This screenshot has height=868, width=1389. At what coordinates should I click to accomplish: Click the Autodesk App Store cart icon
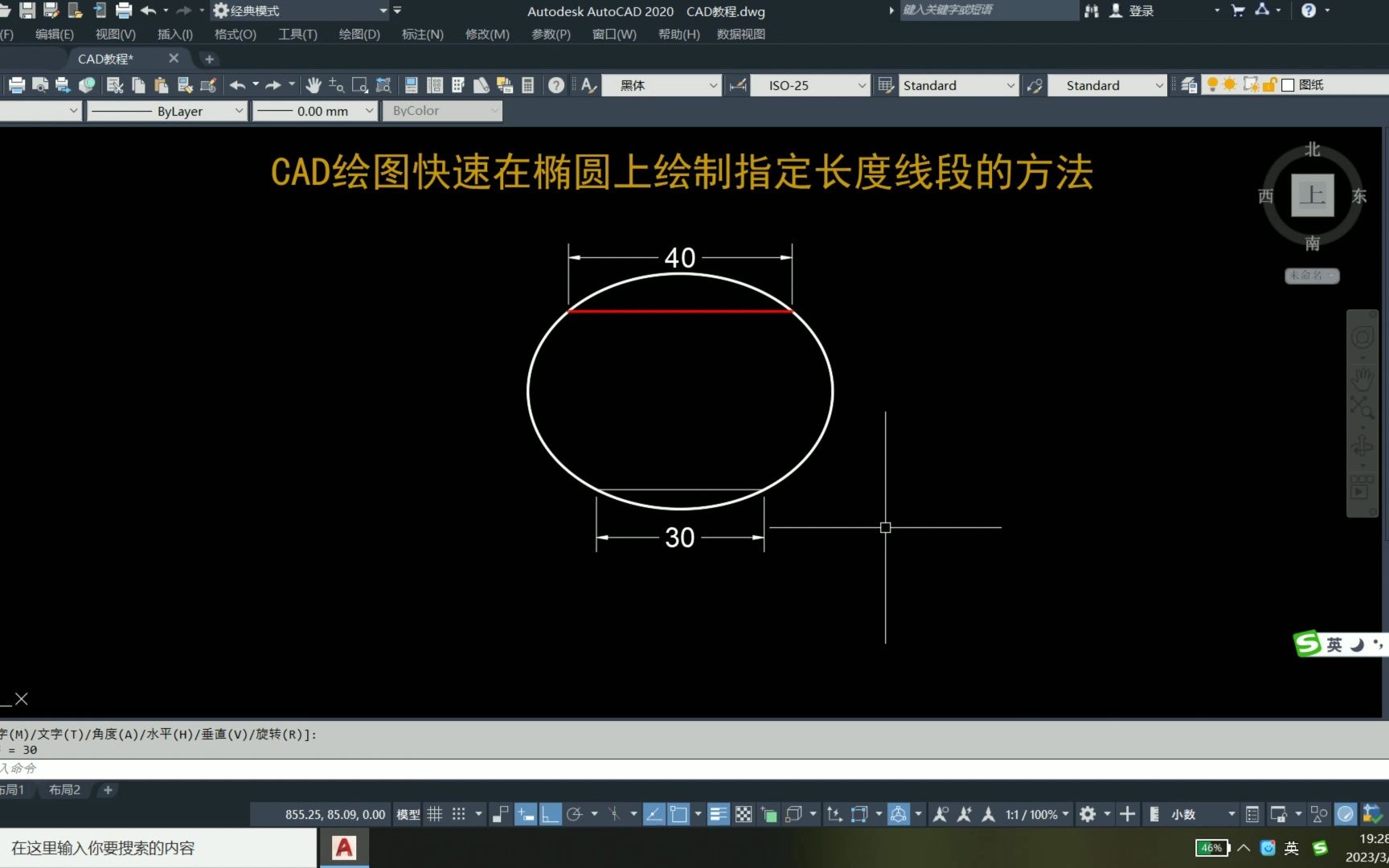click(1238, 10)
